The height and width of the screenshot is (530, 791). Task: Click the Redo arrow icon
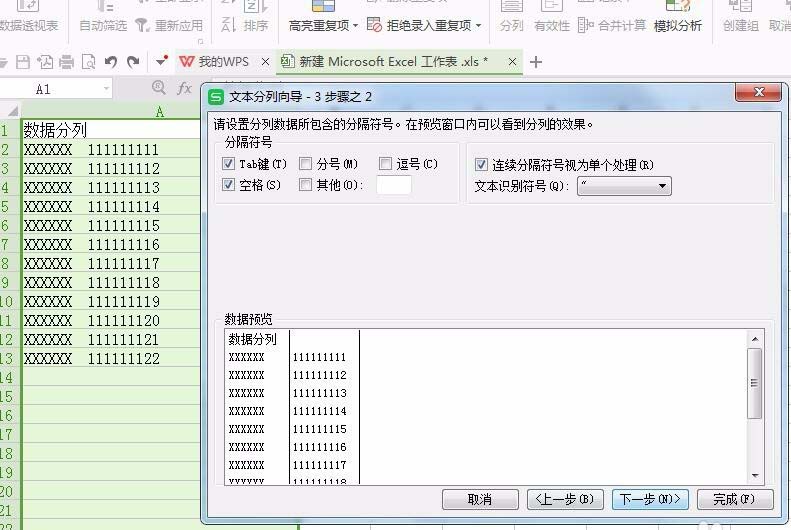click(133, 62)
